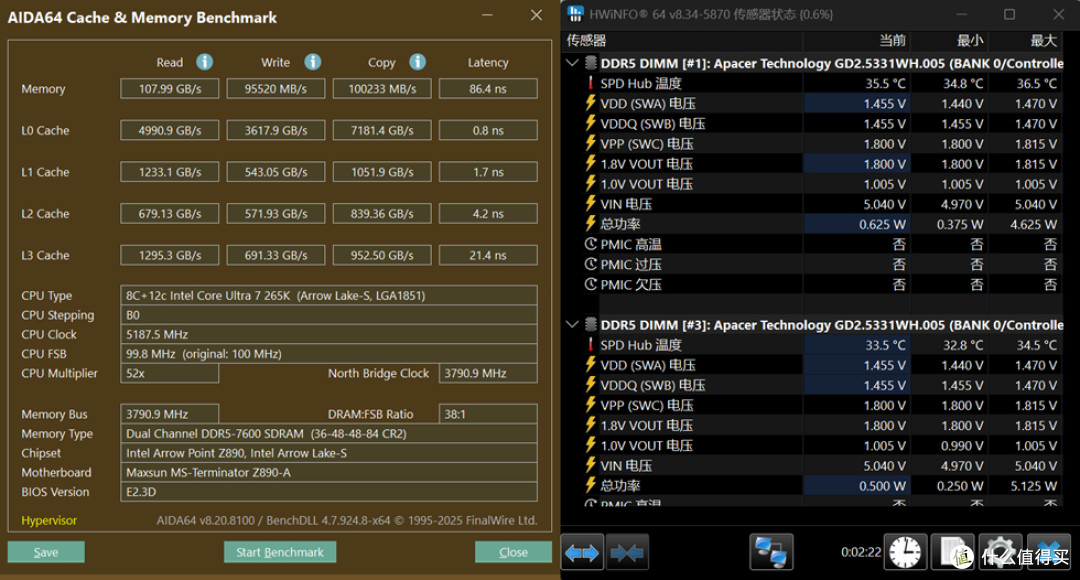Select DIMM #1 1.0V VOUT 电压 row
This screenshot has width=1080, height=580.
point(821,184)
